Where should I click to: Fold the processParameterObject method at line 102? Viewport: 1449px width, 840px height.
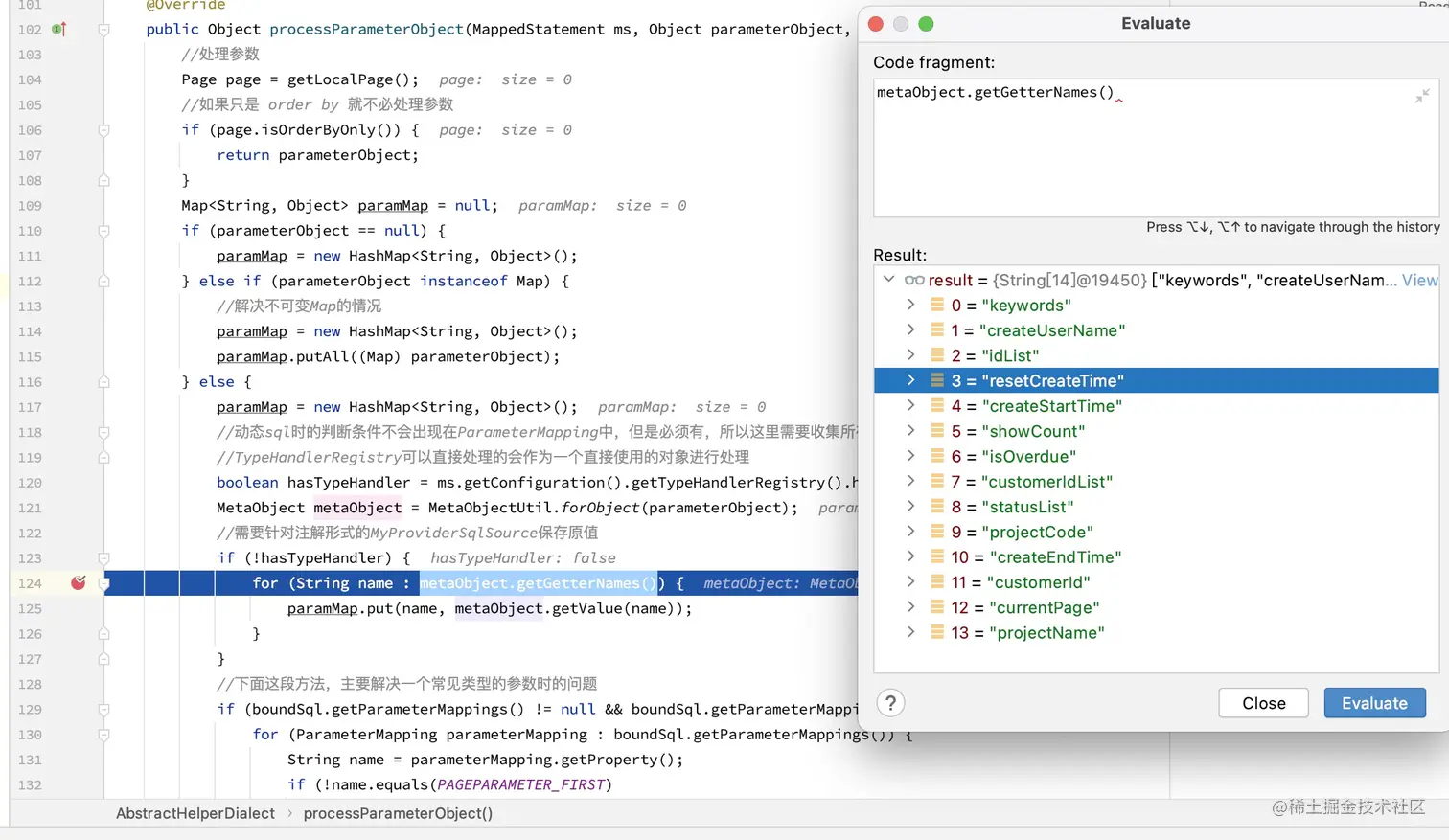[x=103, y=30]
